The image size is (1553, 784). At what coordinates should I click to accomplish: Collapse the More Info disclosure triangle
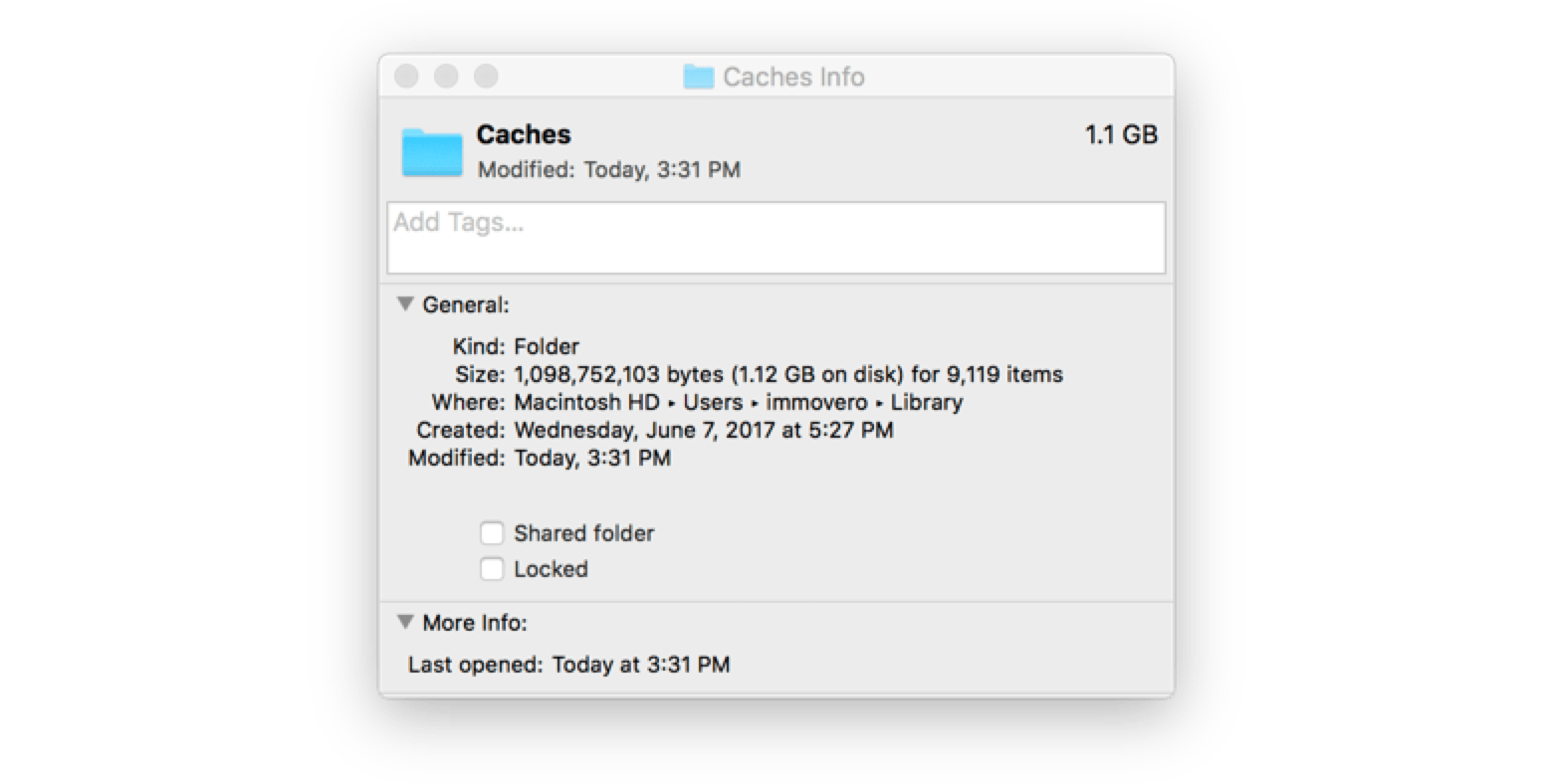click(x=405, y=621)
